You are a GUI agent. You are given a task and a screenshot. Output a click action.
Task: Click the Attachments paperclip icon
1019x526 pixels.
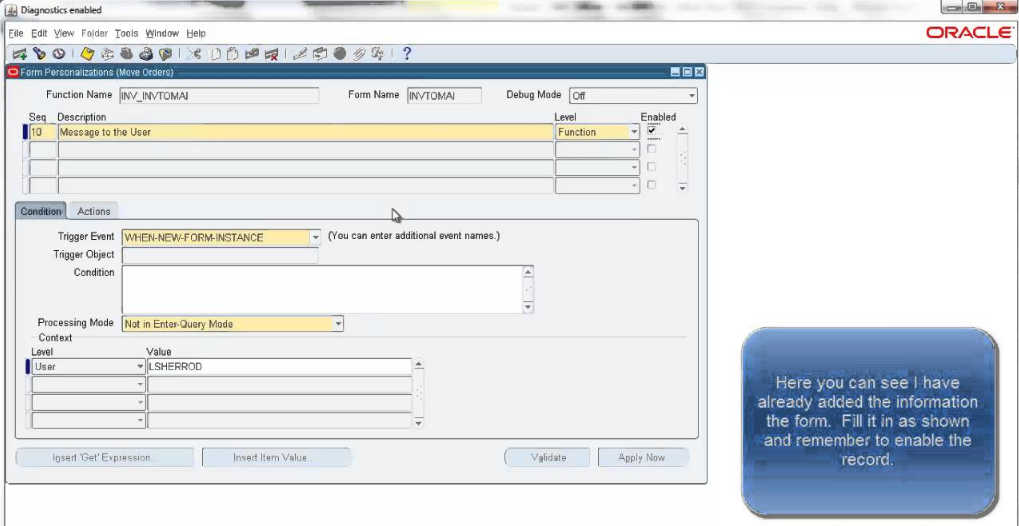[x=358, y=54]
